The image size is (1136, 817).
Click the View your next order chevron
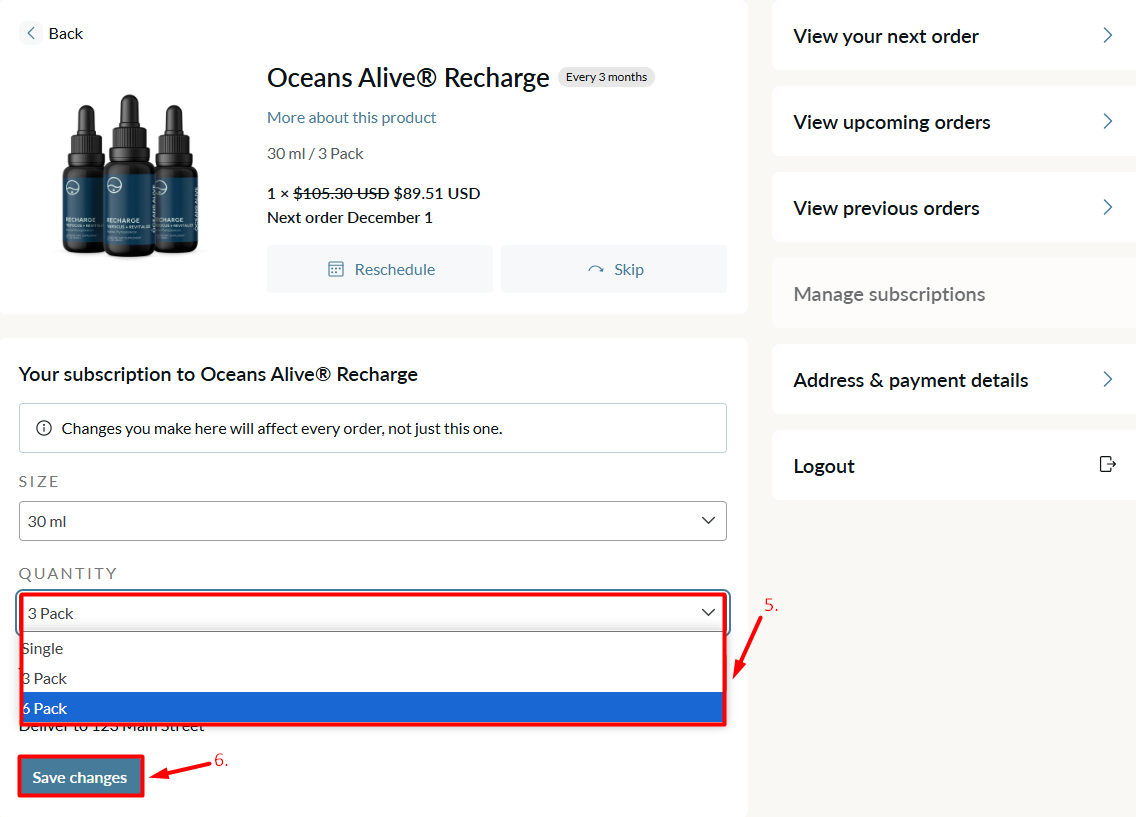pyautogui.click(x=1107, y=35)
